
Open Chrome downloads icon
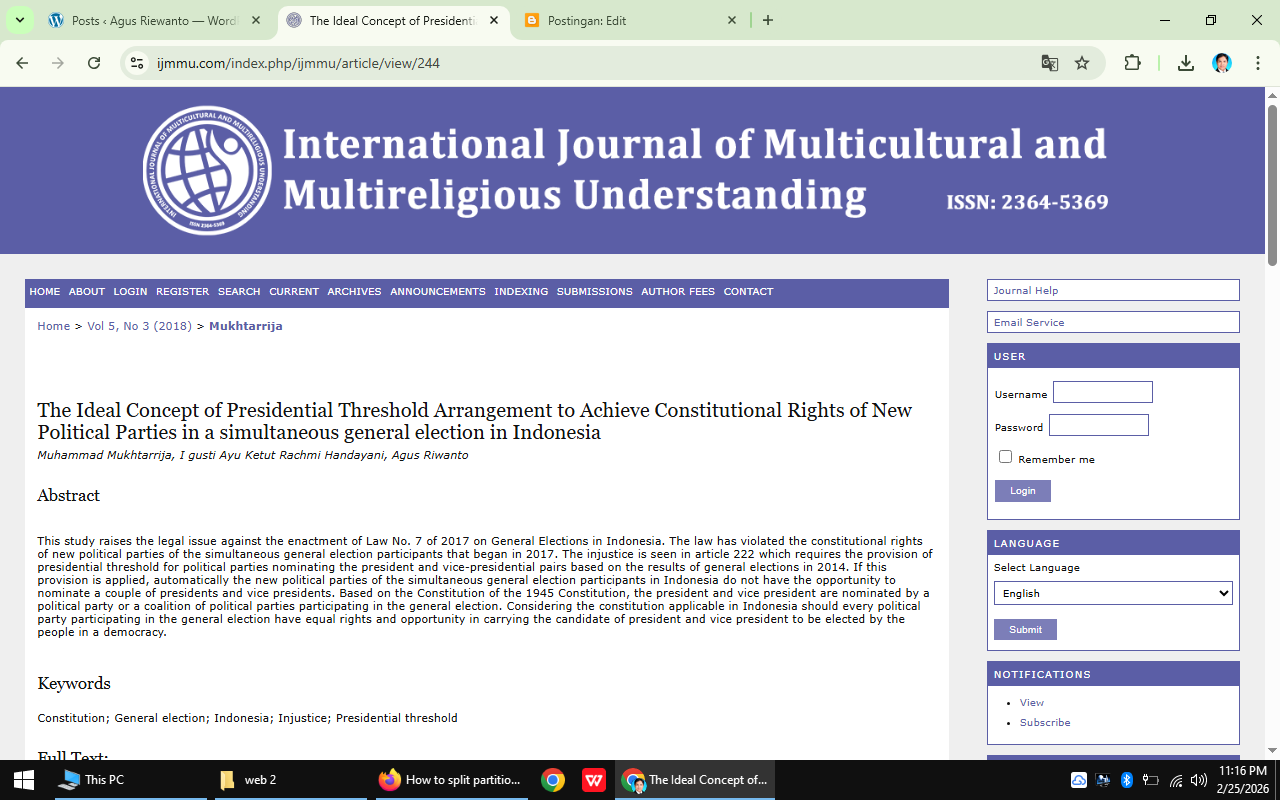(1185, 63)
